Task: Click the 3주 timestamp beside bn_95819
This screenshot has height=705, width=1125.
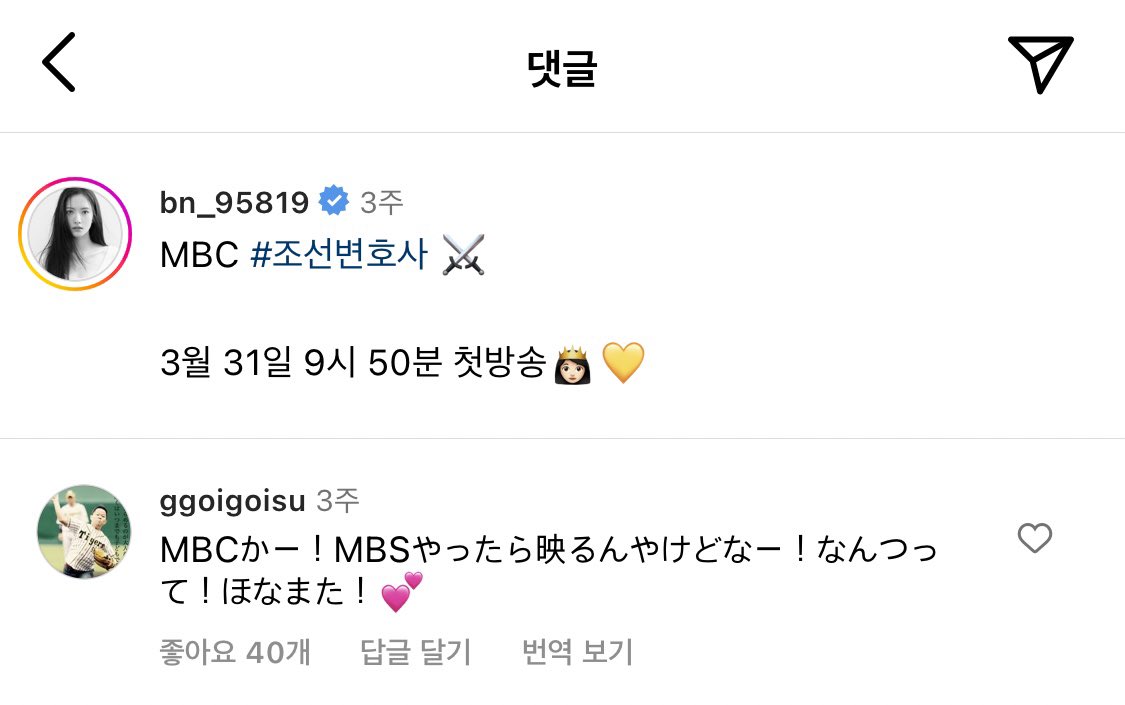Action: click(x=382, y=202)
